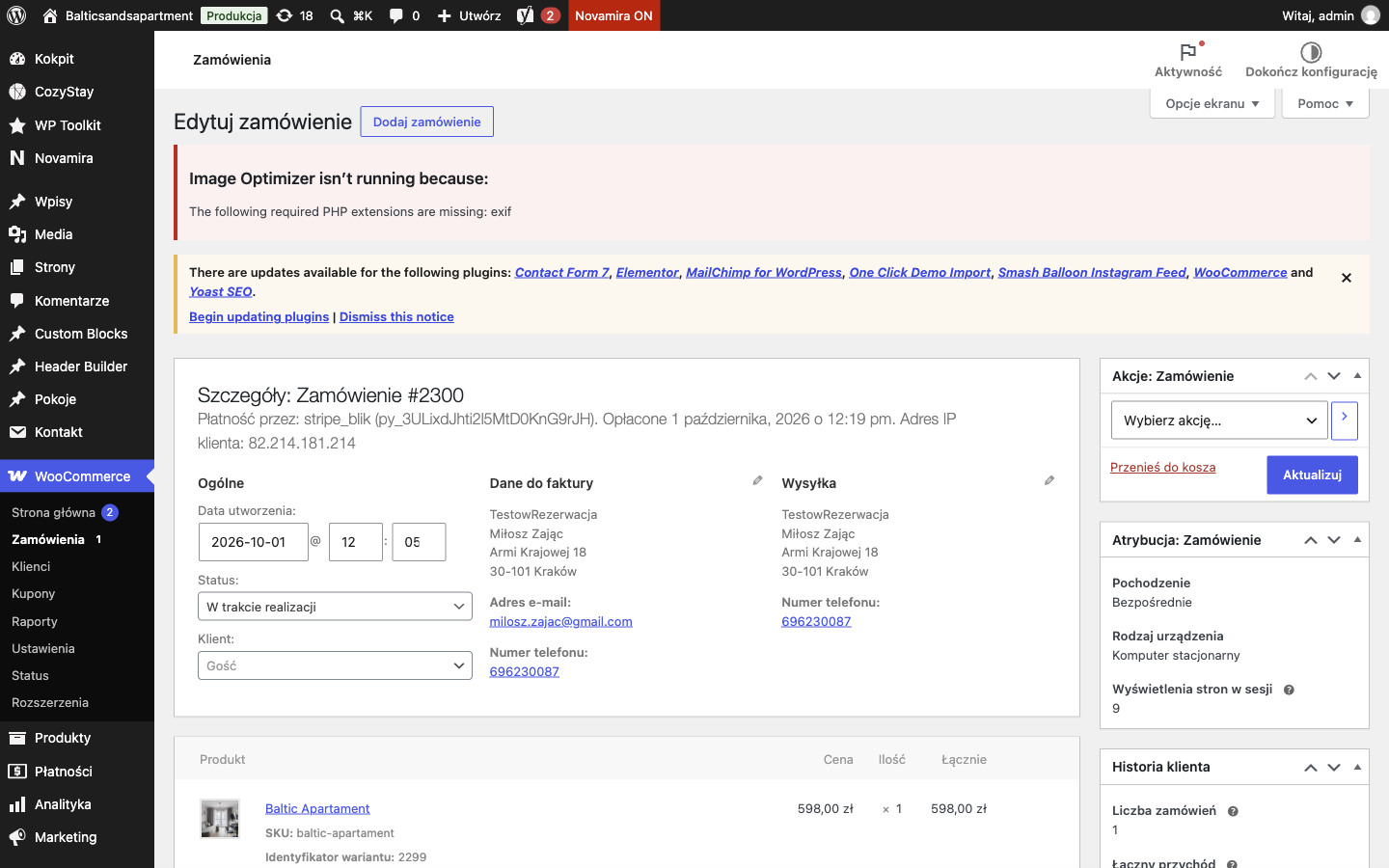Image resolution: width=1389 pixels, height=868 pixels.
Task: Collapse the Atrybucja: Zamówienie panel
Action: [x=1357, y=540]
